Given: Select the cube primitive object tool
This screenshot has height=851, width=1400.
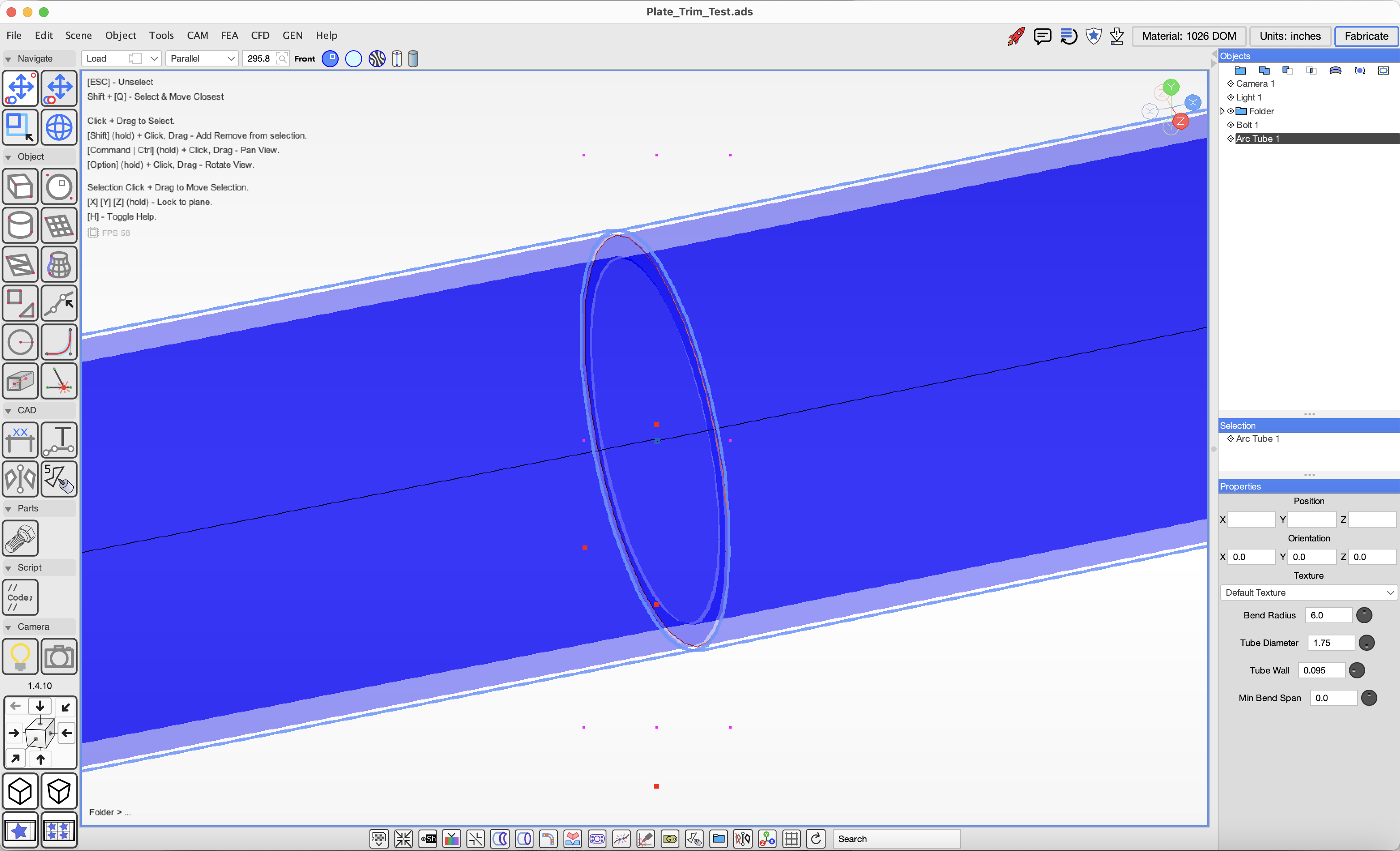Looking at the screenshot, I should (x=20, y=186).
